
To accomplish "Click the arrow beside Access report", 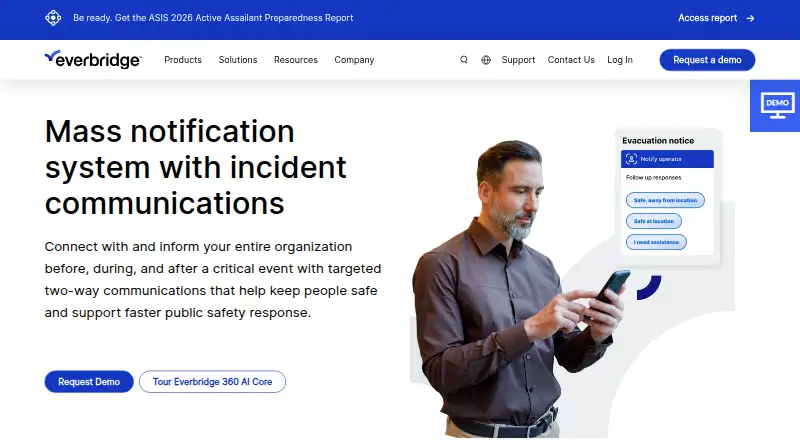I will (750, 18).
